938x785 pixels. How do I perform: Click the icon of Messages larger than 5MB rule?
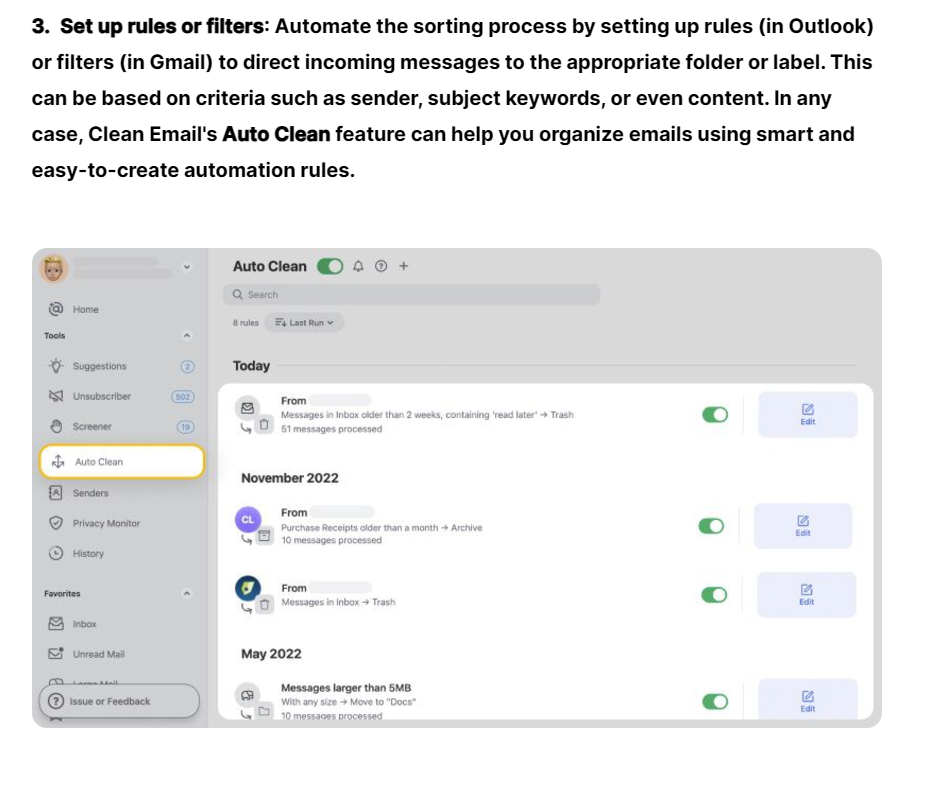pyautogui.click(x=248, y=695)
